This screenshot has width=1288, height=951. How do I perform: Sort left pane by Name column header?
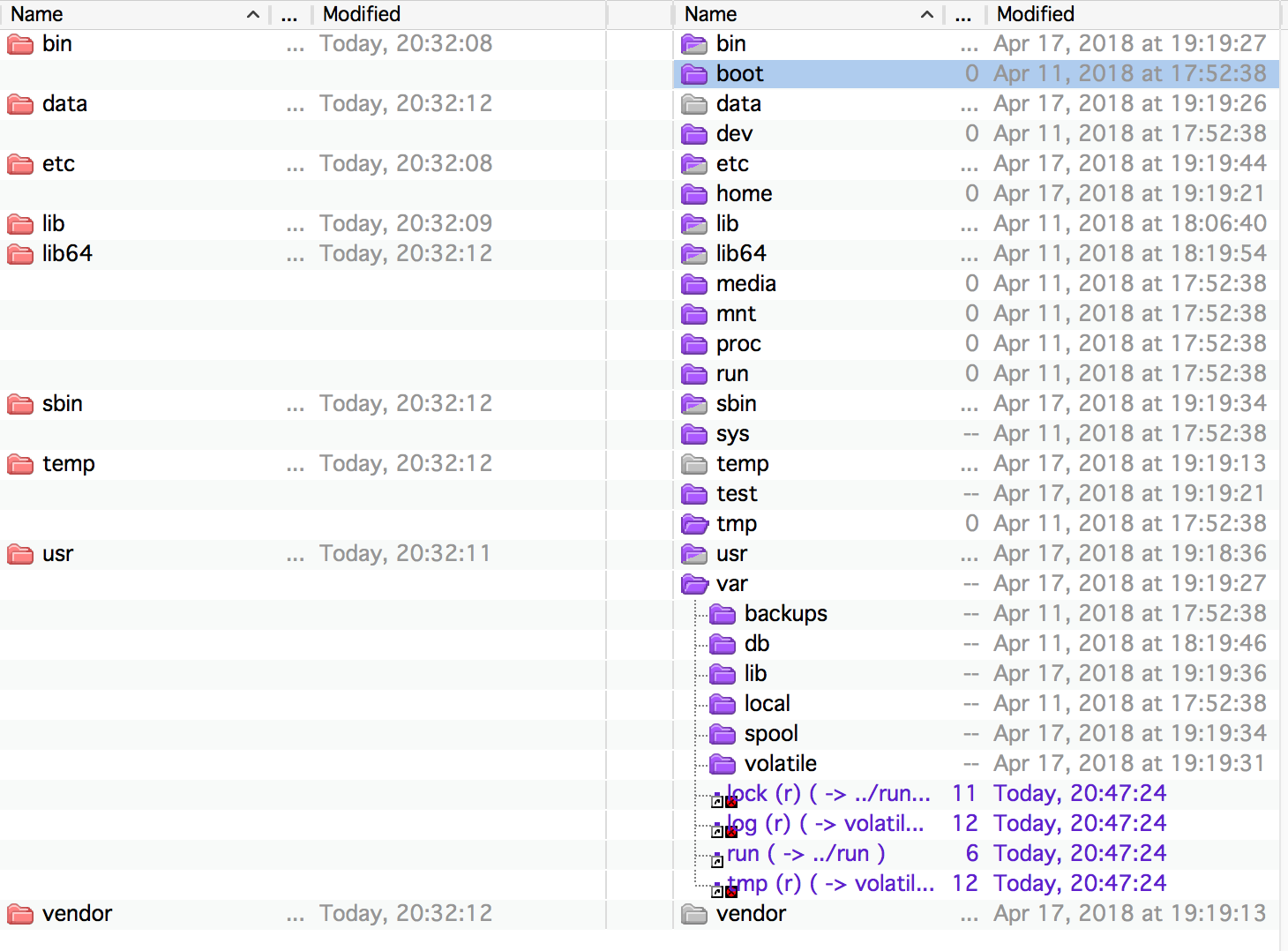(135, 14)
